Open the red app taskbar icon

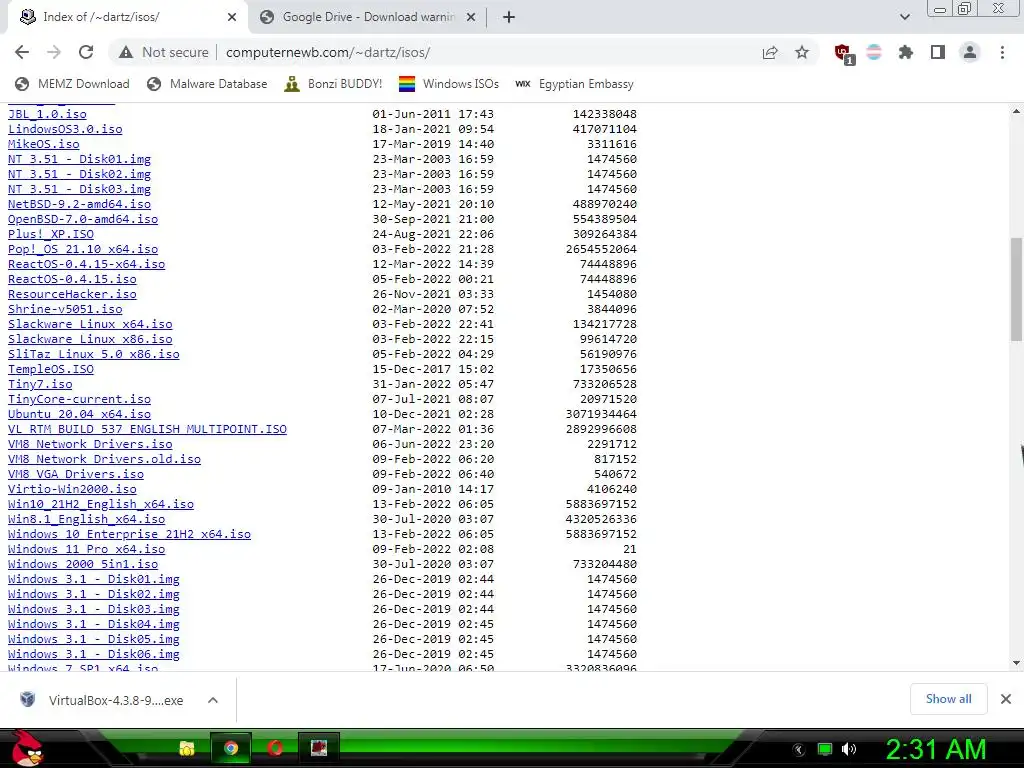coord(319,748)
